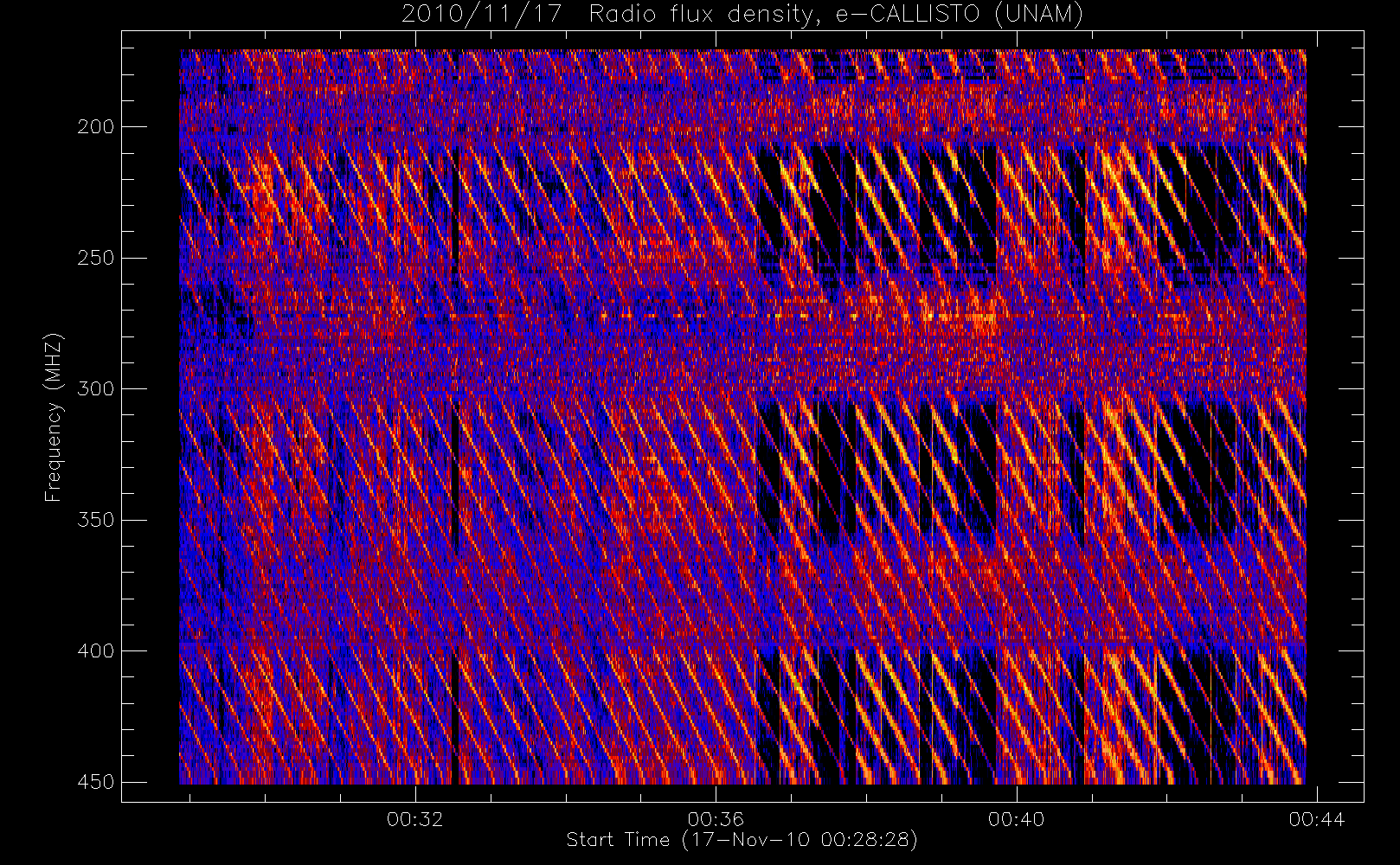Click the 'Start Time (17-Nov-10 00:28:28)' axis label
This screenshot has width=1400, height=865.
coord(742,839)
